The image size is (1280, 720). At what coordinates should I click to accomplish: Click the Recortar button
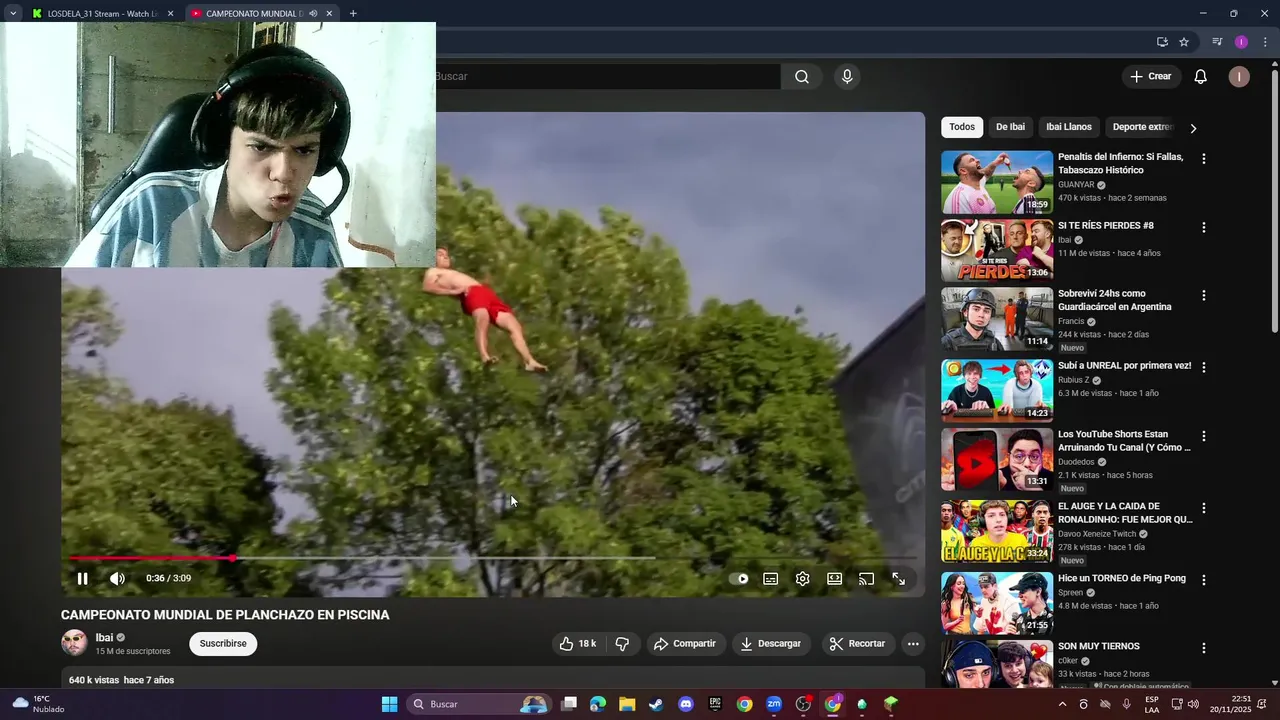(x=858, y=644)
